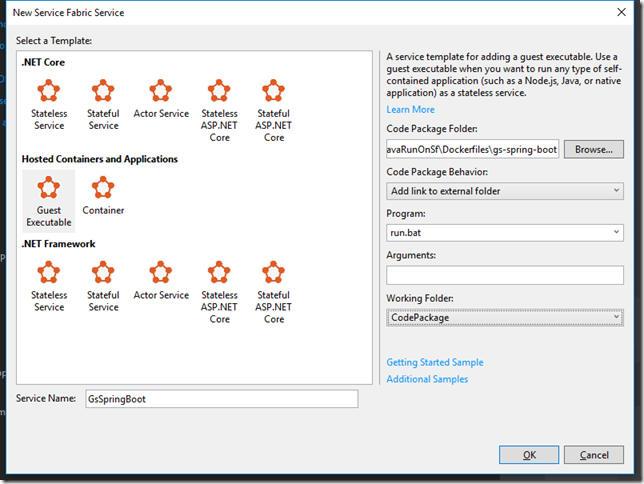644x484 pixels.
Task: Open the Additional Samples link
Action: 427,379
